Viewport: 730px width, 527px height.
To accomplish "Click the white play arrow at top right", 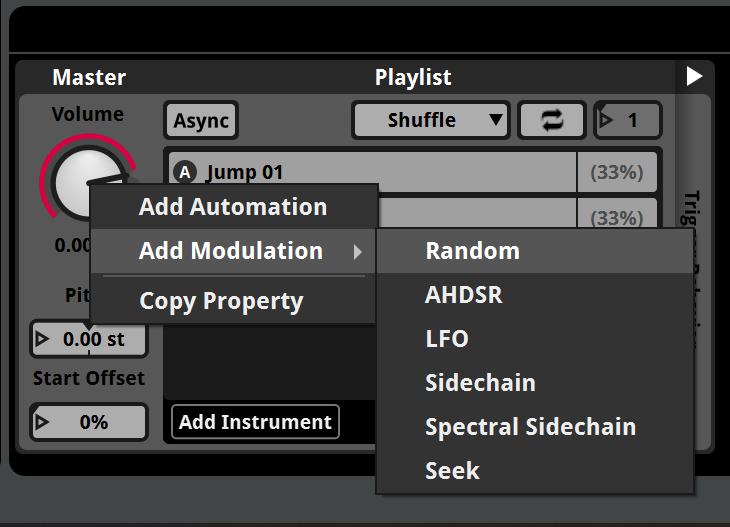I will tap(694, 76).
